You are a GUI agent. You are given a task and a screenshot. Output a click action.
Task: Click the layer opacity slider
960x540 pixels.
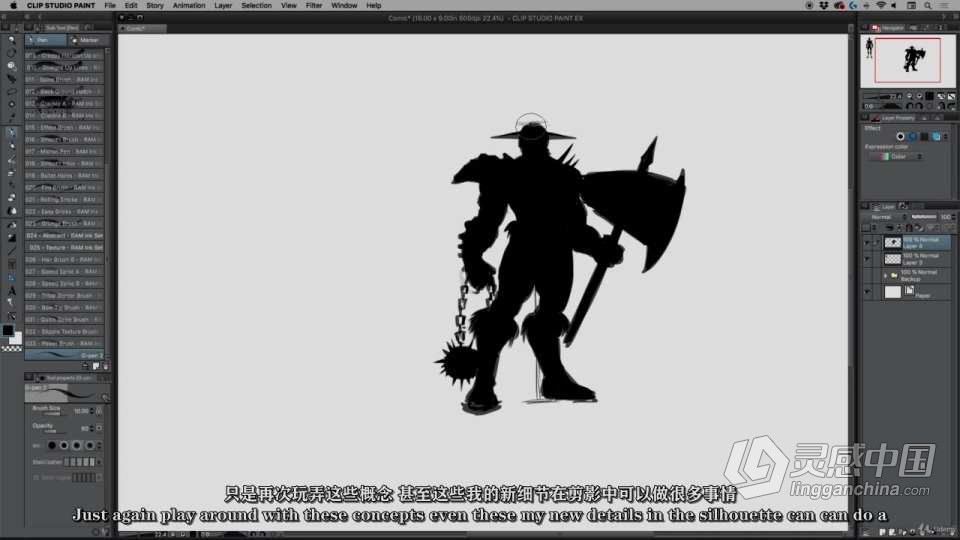tap(924, 217)
